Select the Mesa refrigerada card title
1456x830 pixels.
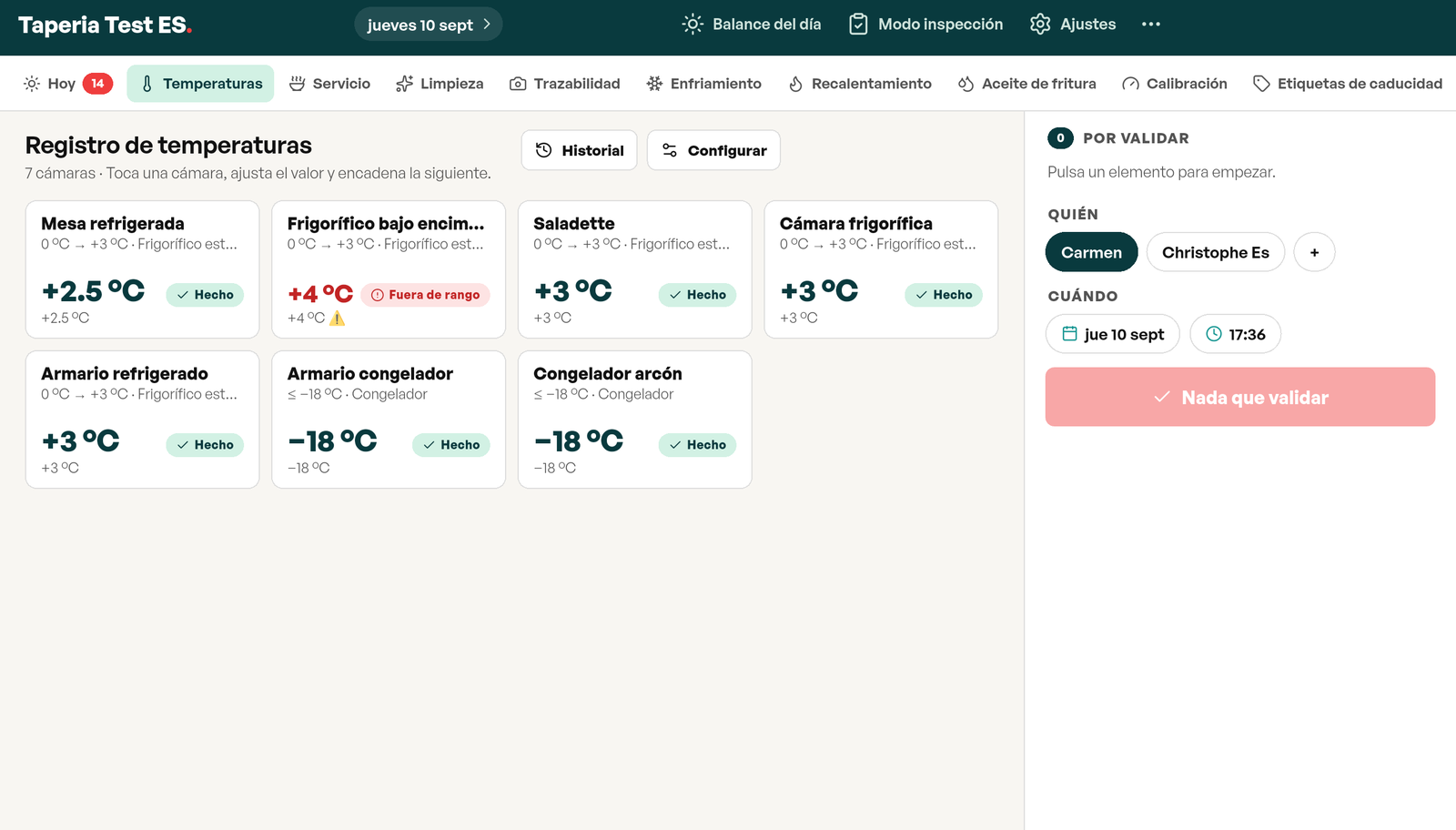(x=113, y=224)
